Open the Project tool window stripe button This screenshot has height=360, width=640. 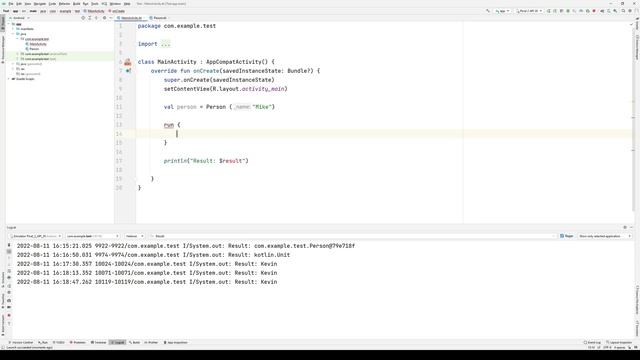[2, 23]
